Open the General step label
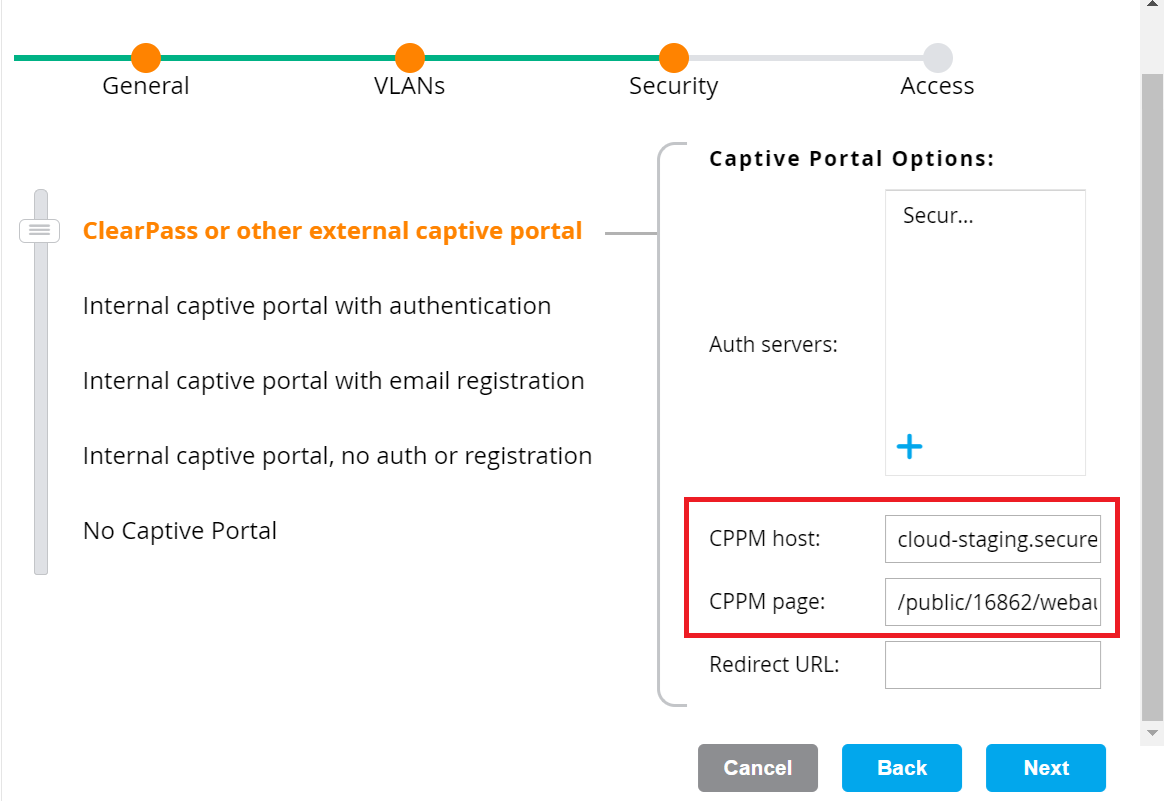 (146, 86)
